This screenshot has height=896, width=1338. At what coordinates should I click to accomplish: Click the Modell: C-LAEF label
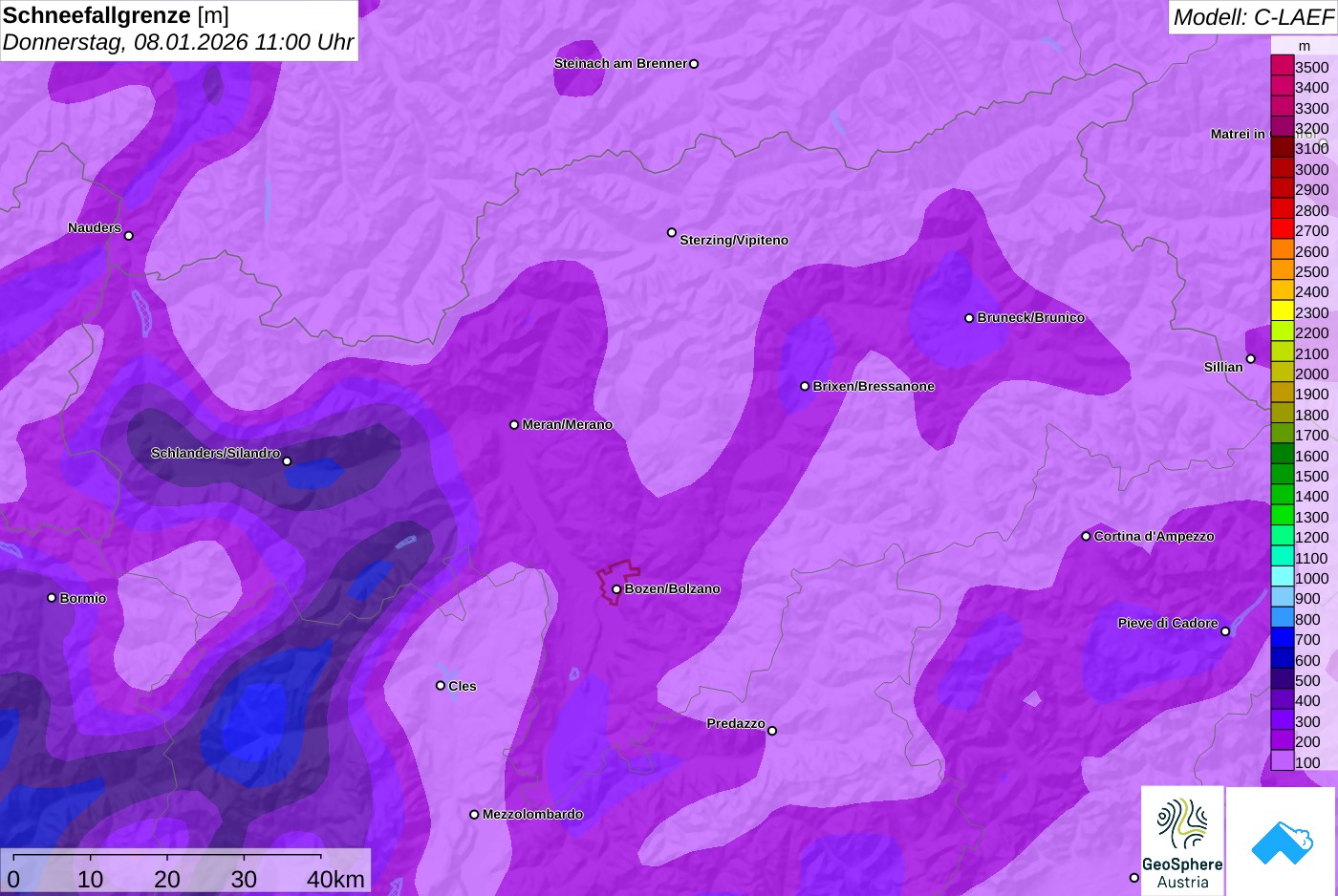pos(1253,16)
